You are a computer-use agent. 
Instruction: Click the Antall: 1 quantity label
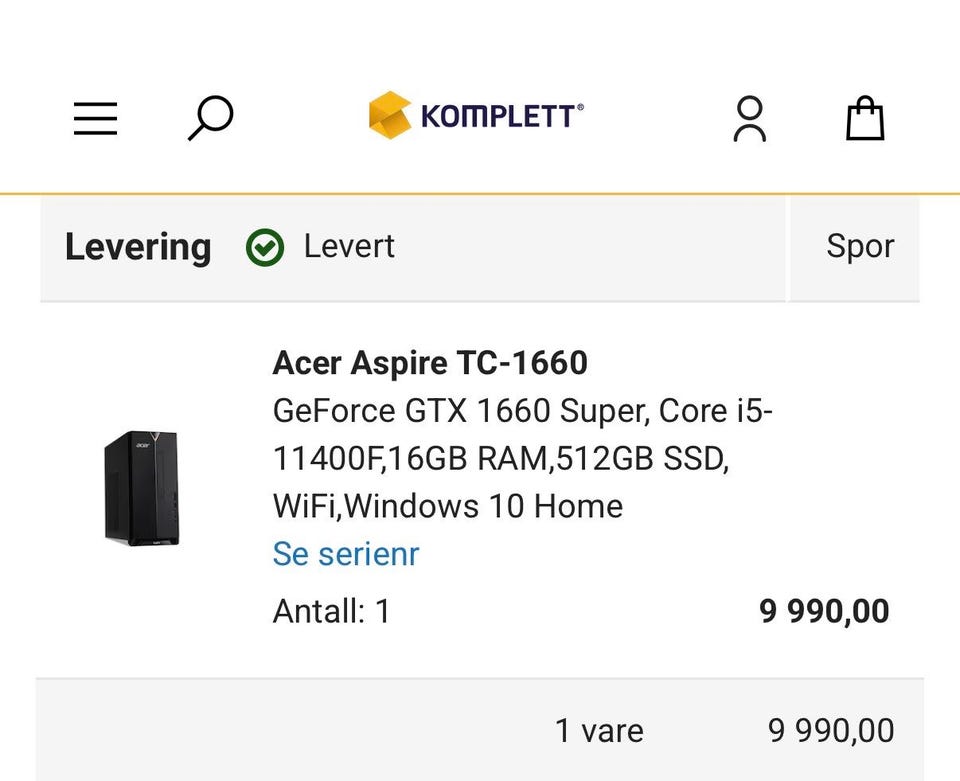(331, 610)
